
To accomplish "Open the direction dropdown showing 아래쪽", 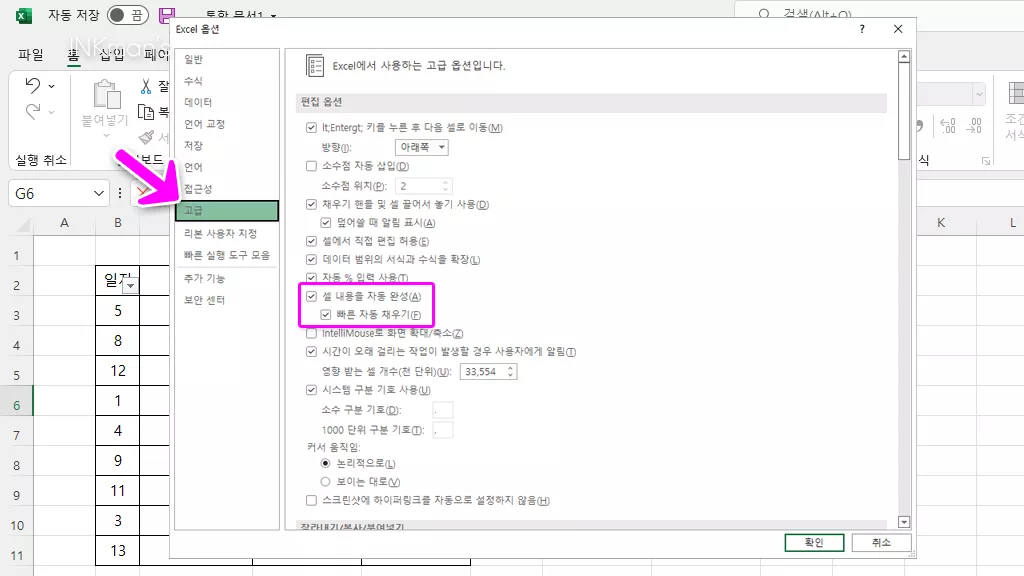I will [422, 147].
